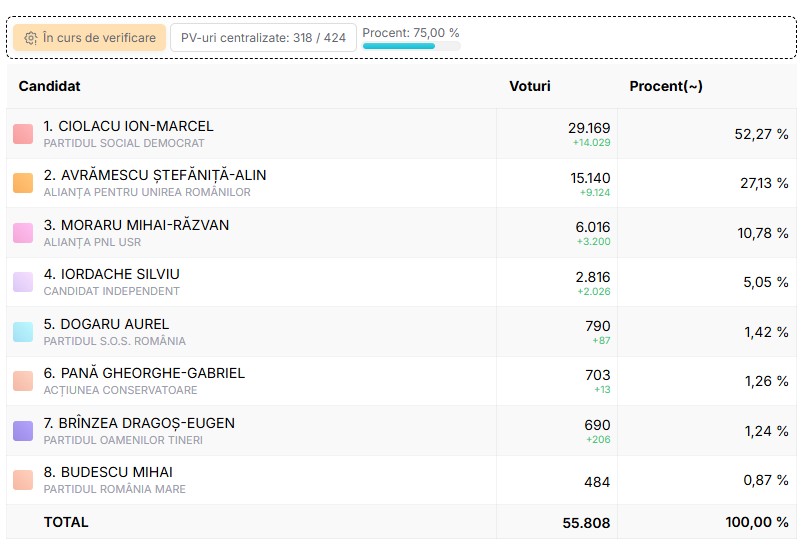Click the 'Voturi' column header
809x560 pixels.
point(530,87)
